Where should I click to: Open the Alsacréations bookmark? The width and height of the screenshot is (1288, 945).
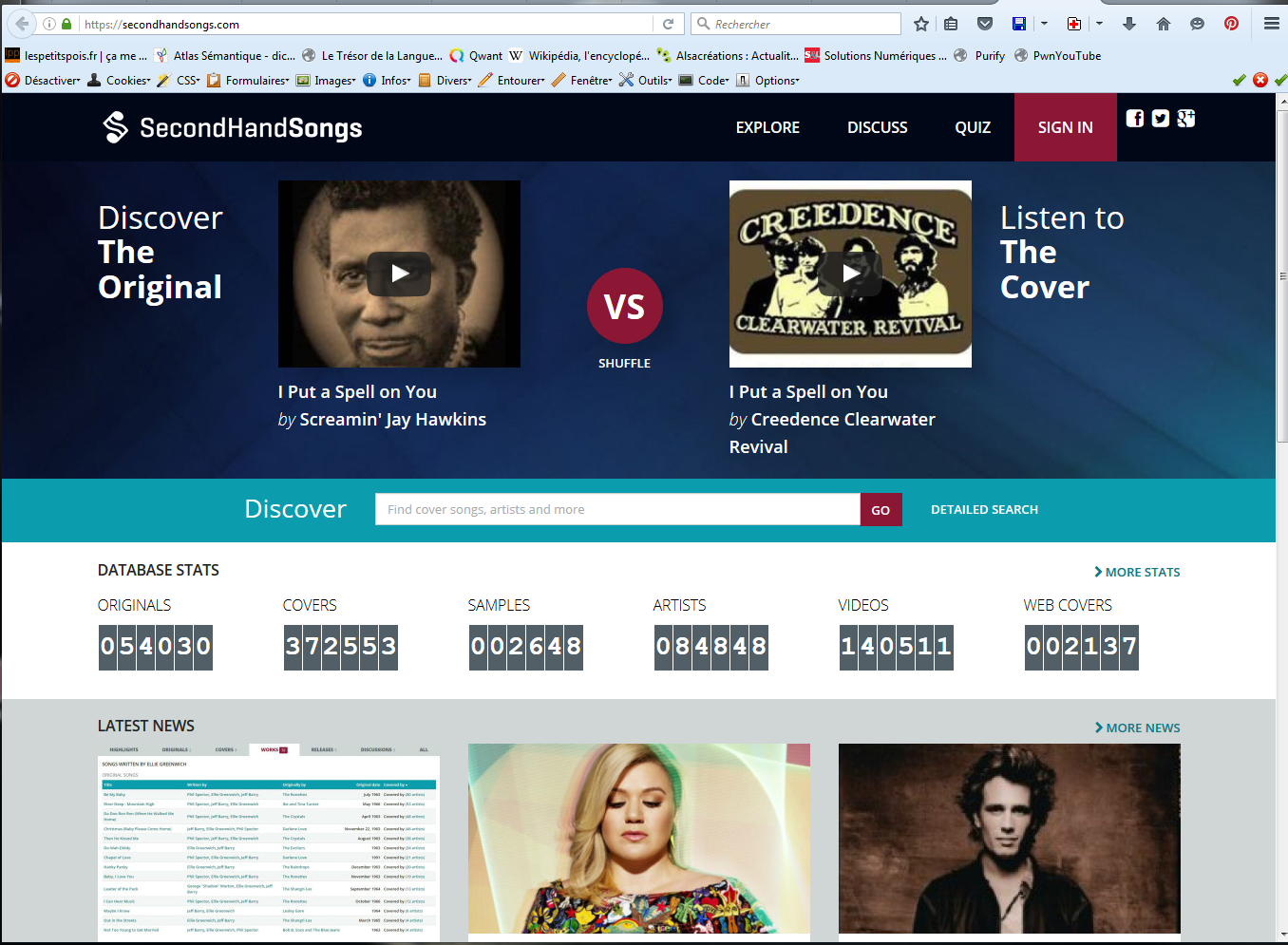(728, 56)
